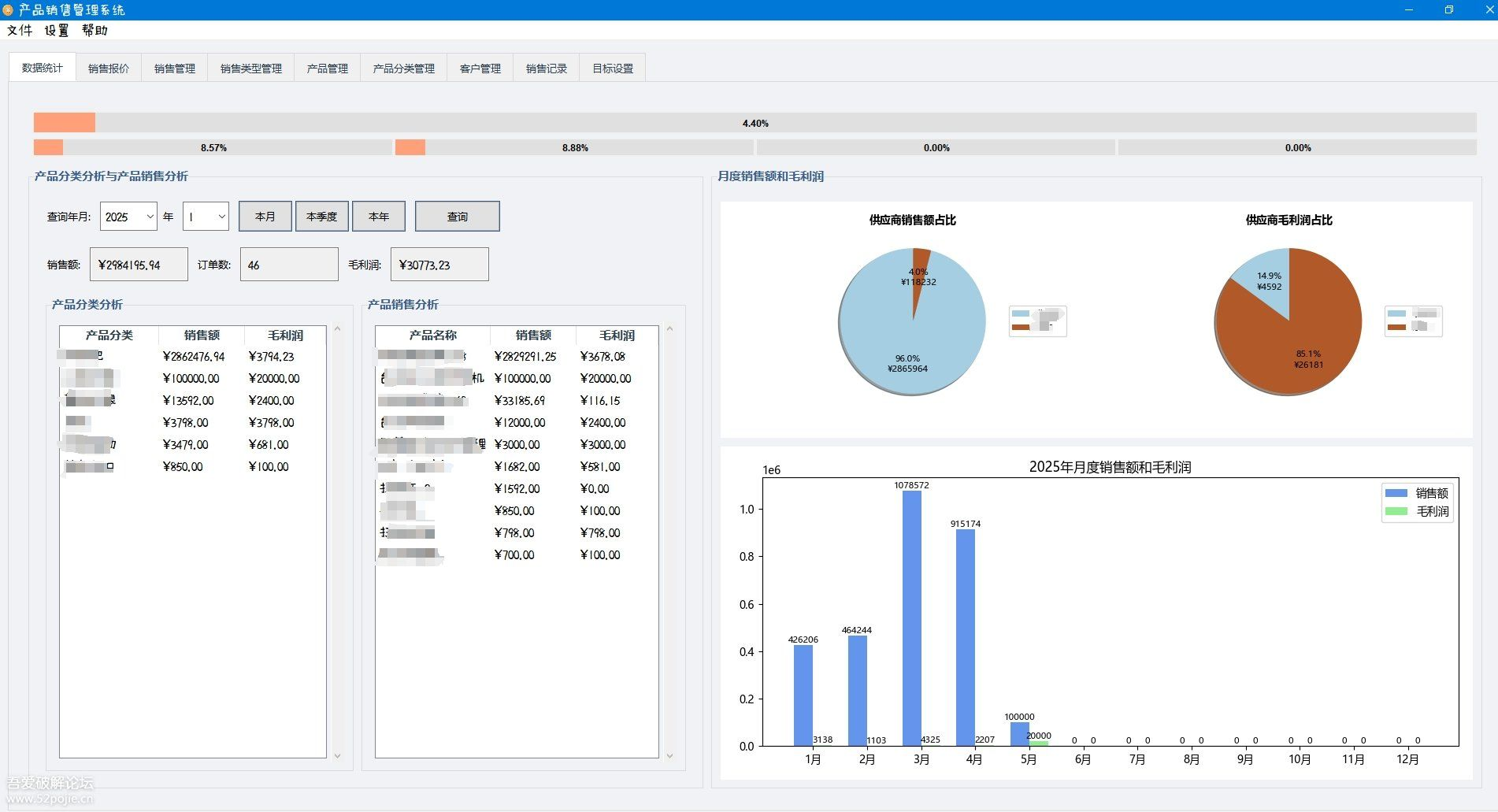Click the 查询 button
1498x812 pixels.
pyautogui.click(x=458, y=217)
